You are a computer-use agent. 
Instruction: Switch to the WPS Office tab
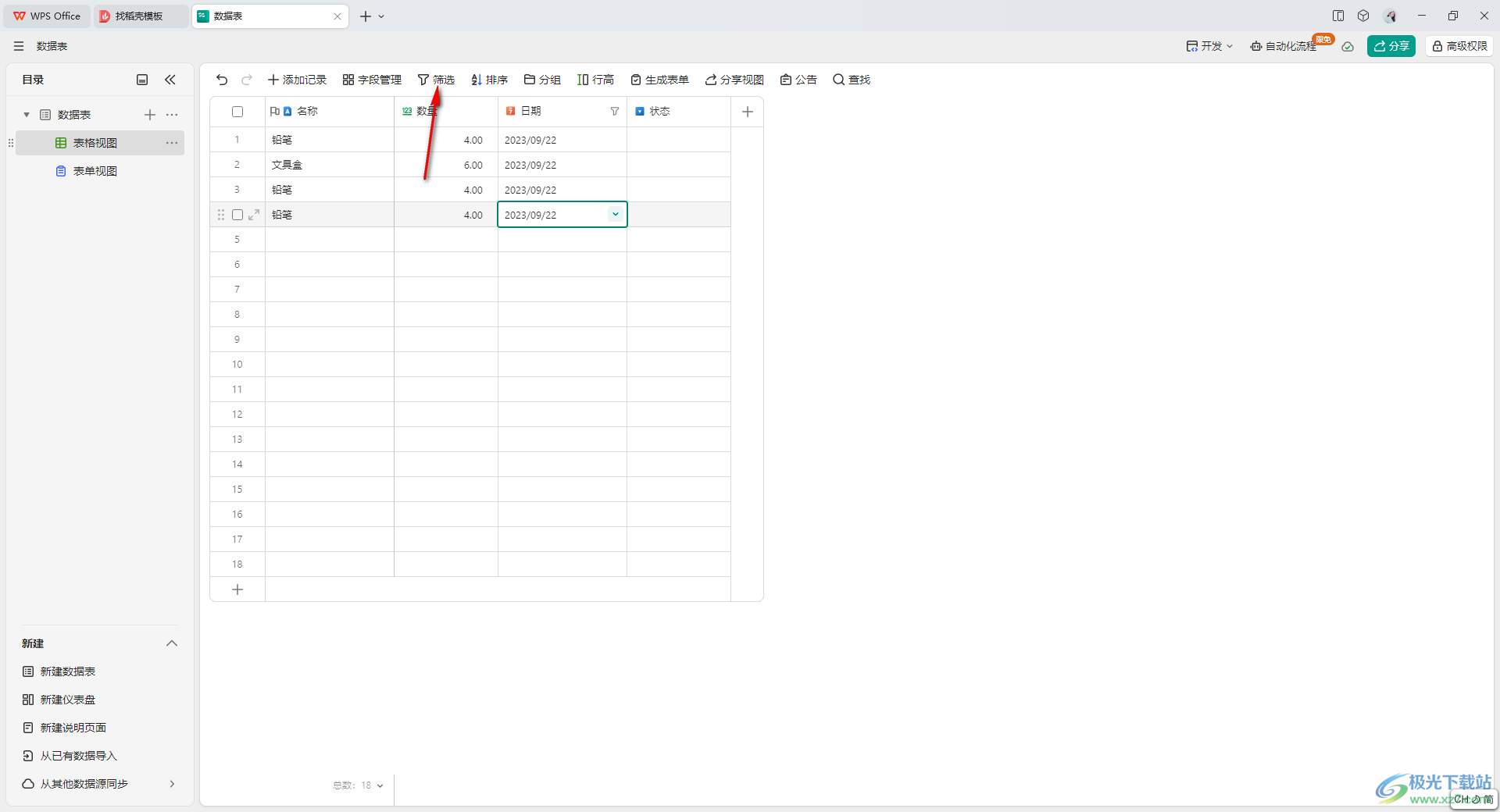(x=47, y=16)
